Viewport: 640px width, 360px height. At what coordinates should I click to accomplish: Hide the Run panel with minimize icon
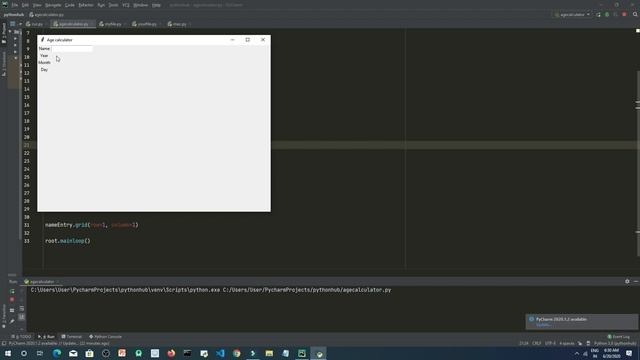tap(636, 281)
